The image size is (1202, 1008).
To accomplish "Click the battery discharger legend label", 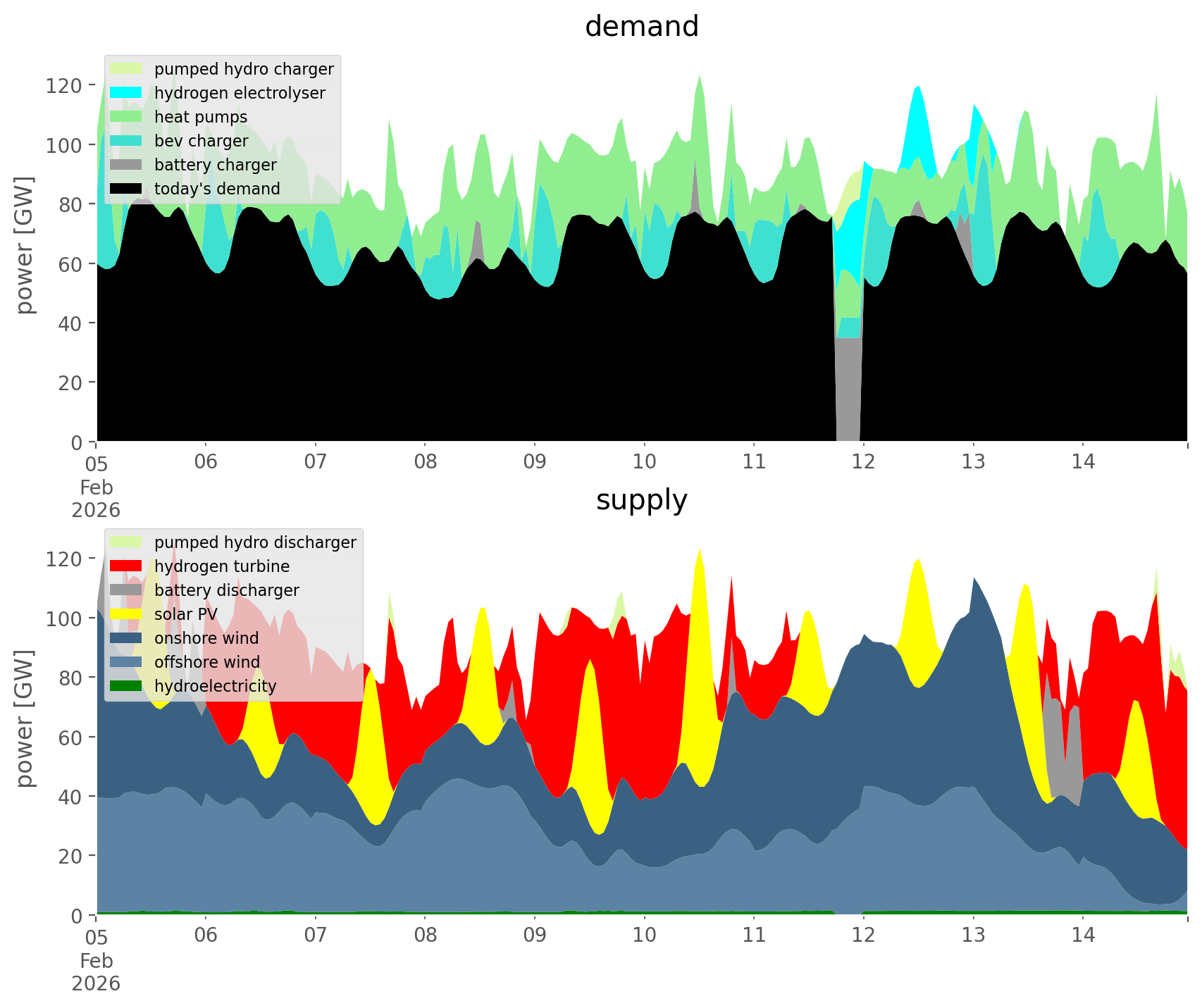I will (226, 590).
